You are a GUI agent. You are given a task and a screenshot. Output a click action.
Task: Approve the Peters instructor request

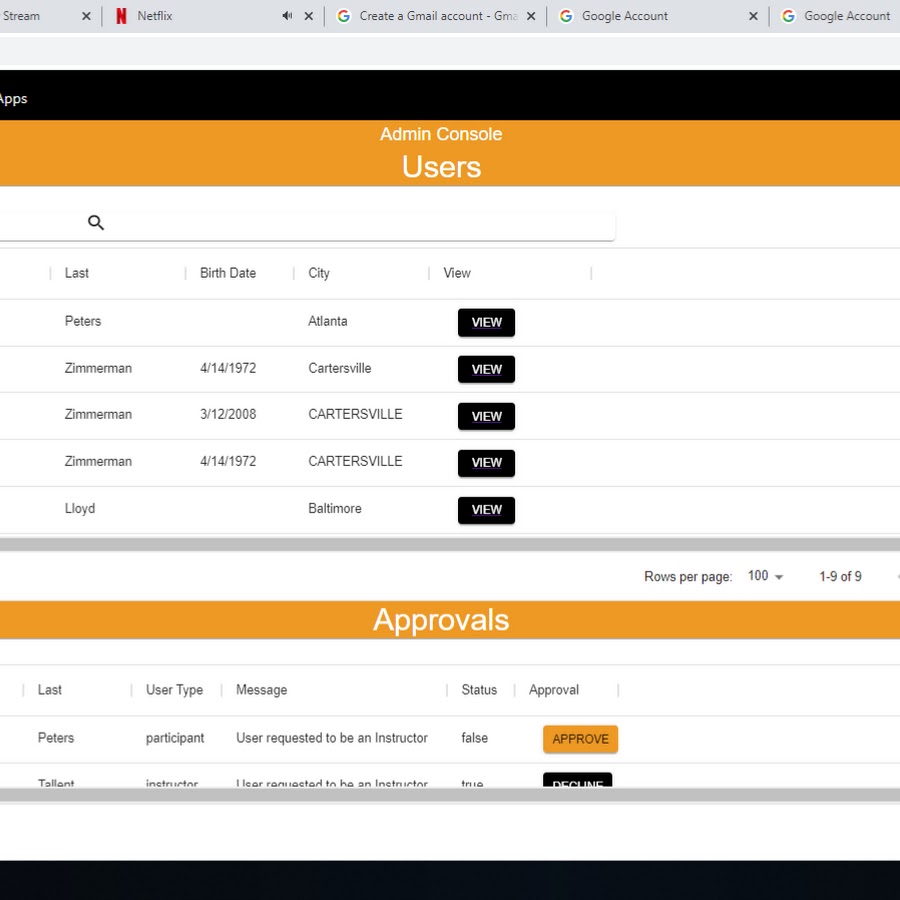pos(580,739)
